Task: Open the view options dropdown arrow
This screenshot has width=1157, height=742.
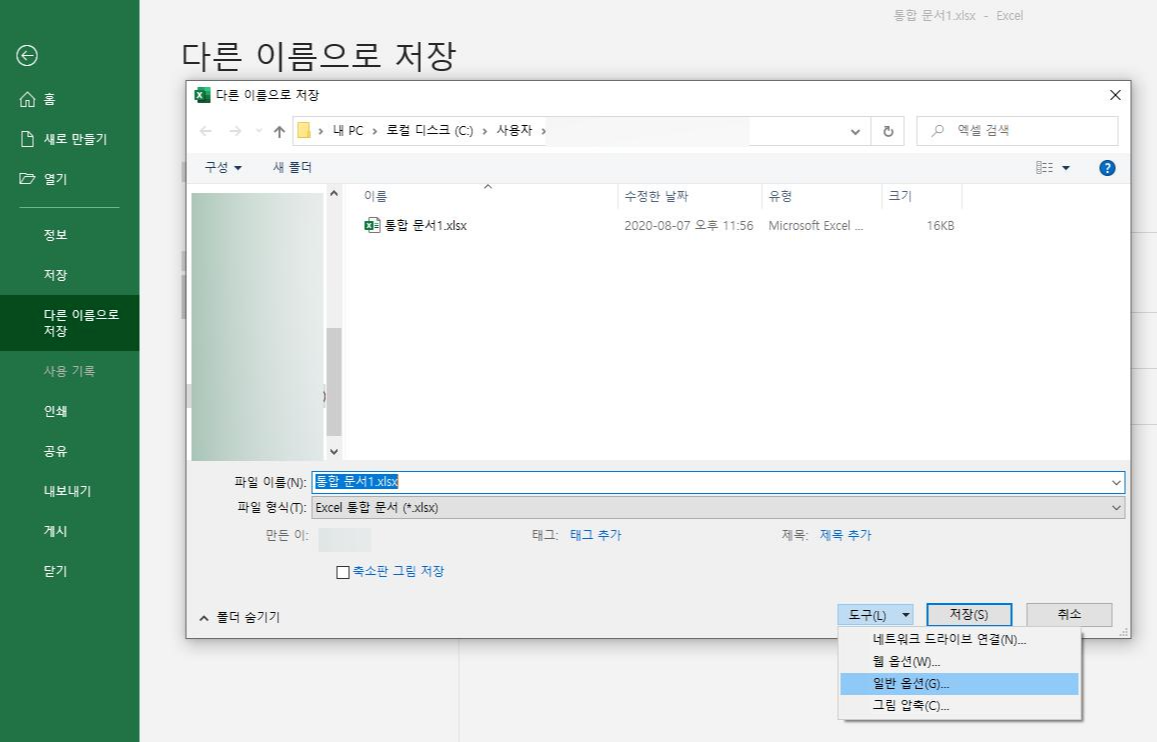Action: (1066, 168)
